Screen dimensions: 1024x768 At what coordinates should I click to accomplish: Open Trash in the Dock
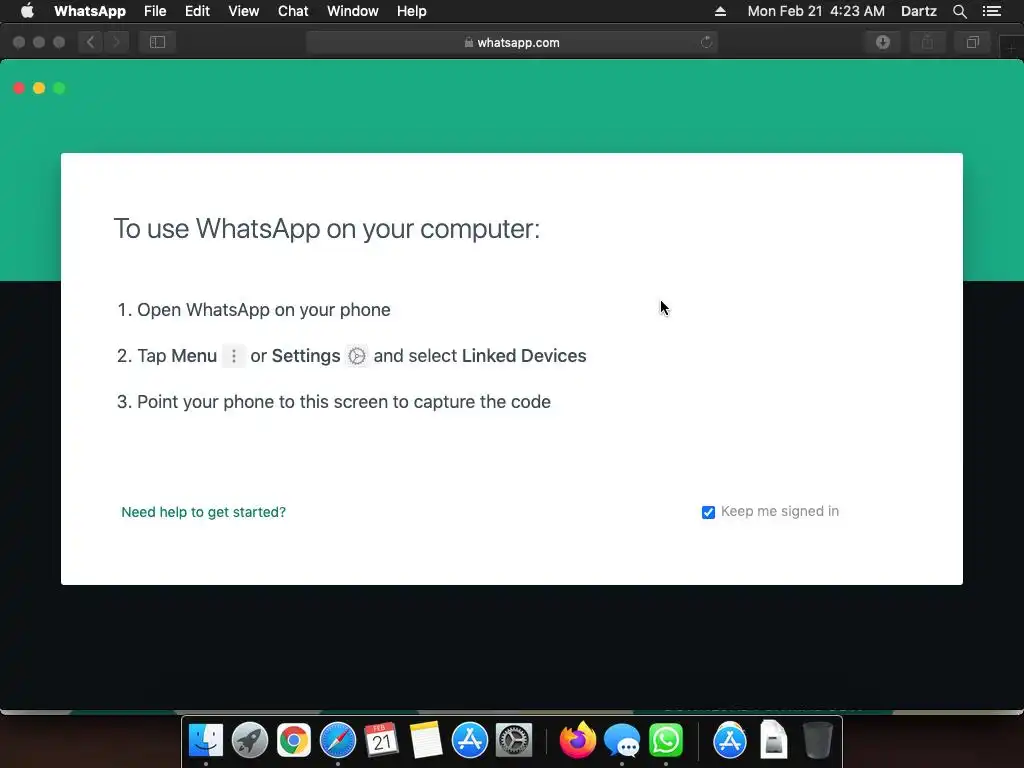[817, 741]
